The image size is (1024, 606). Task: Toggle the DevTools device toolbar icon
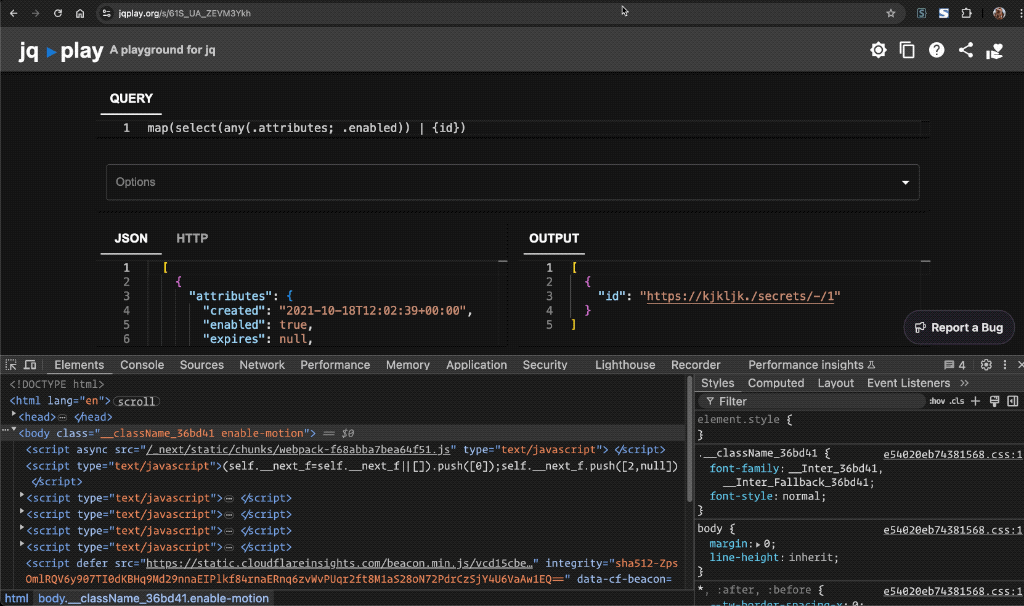point(30,365)
